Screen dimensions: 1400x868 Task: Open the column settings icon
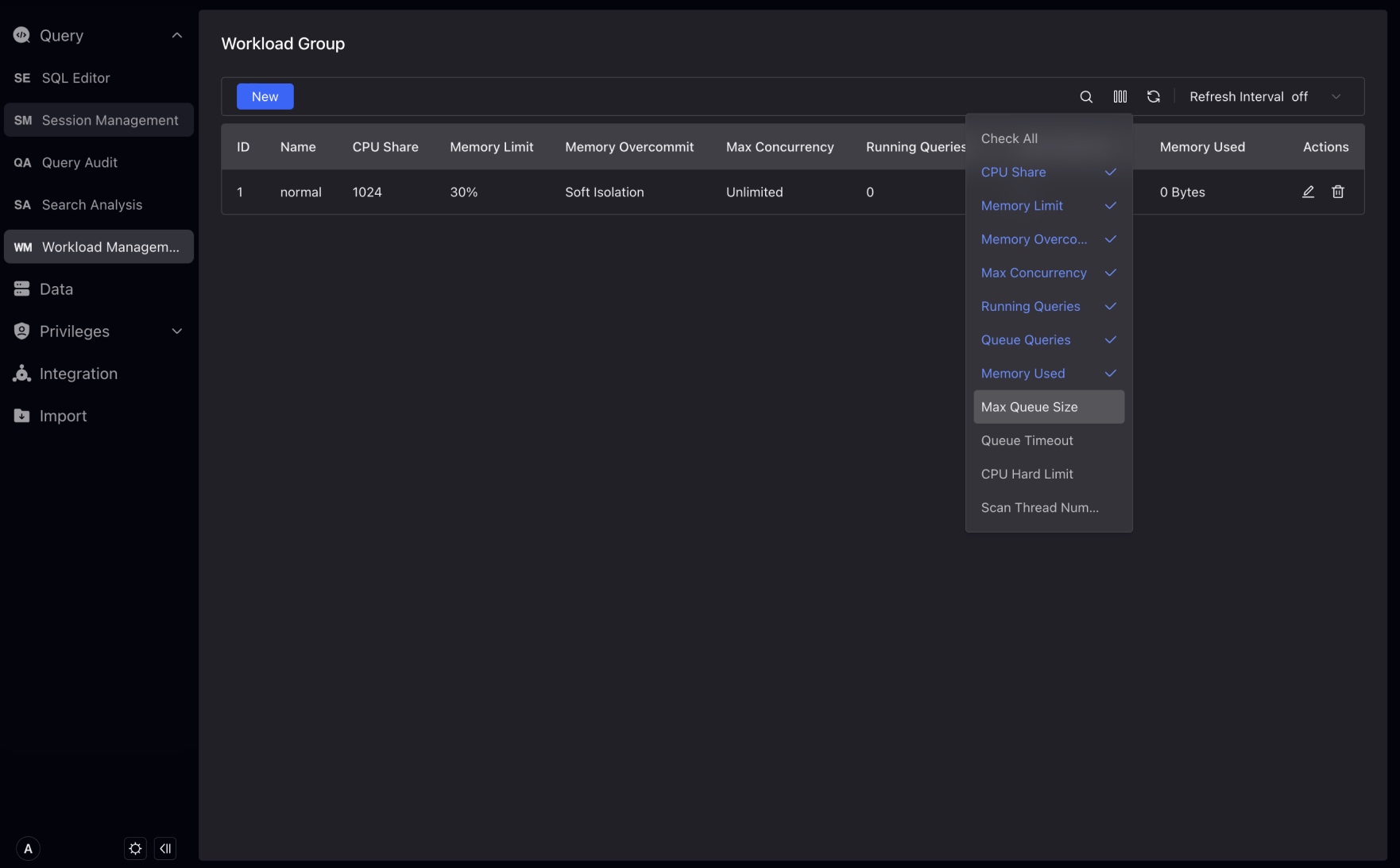1120,97
